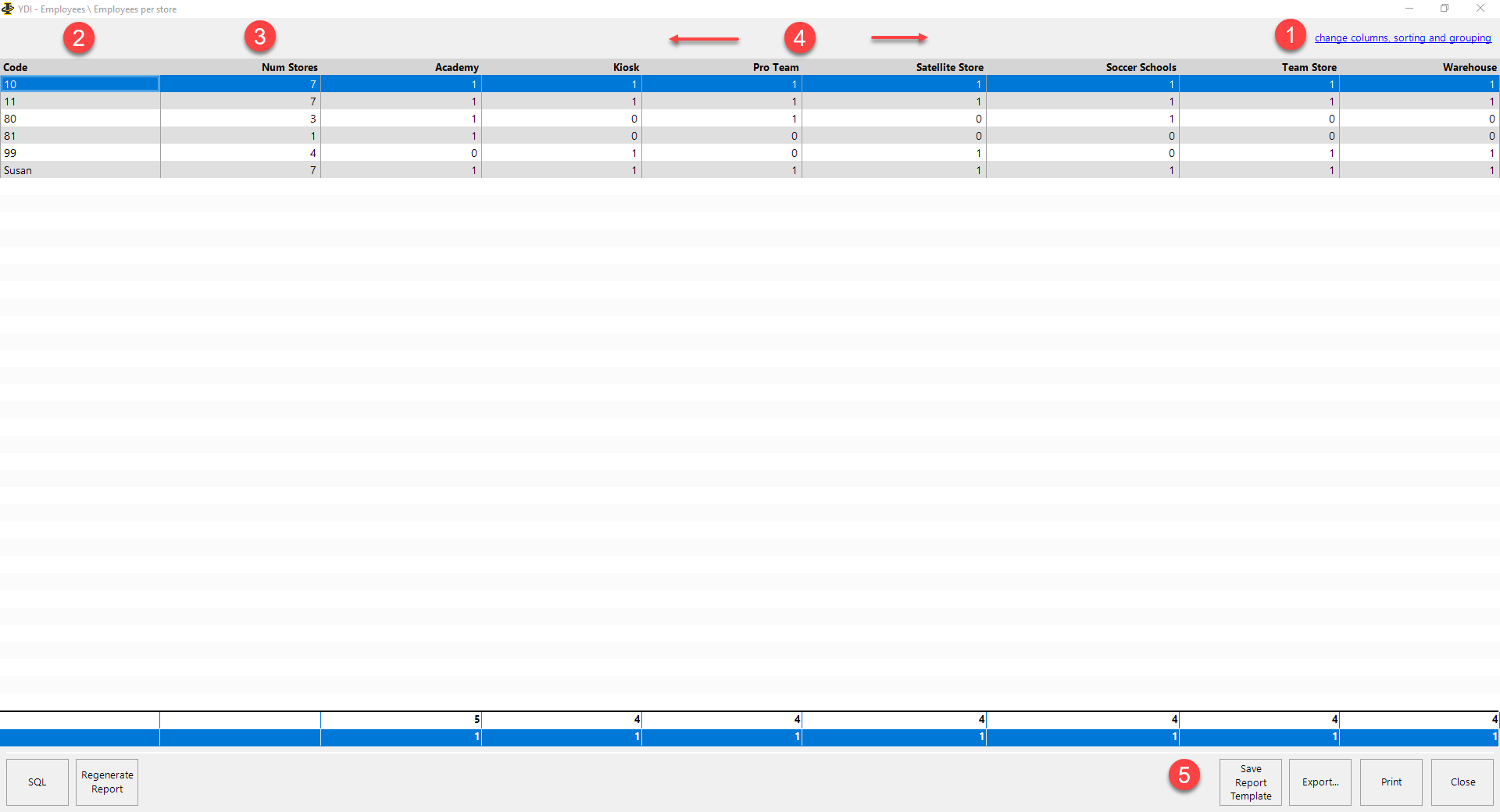The width and height of the screenshot is (1500, 812).
Task: Sort by the Num Stores column header
Action: coord(241,67)
